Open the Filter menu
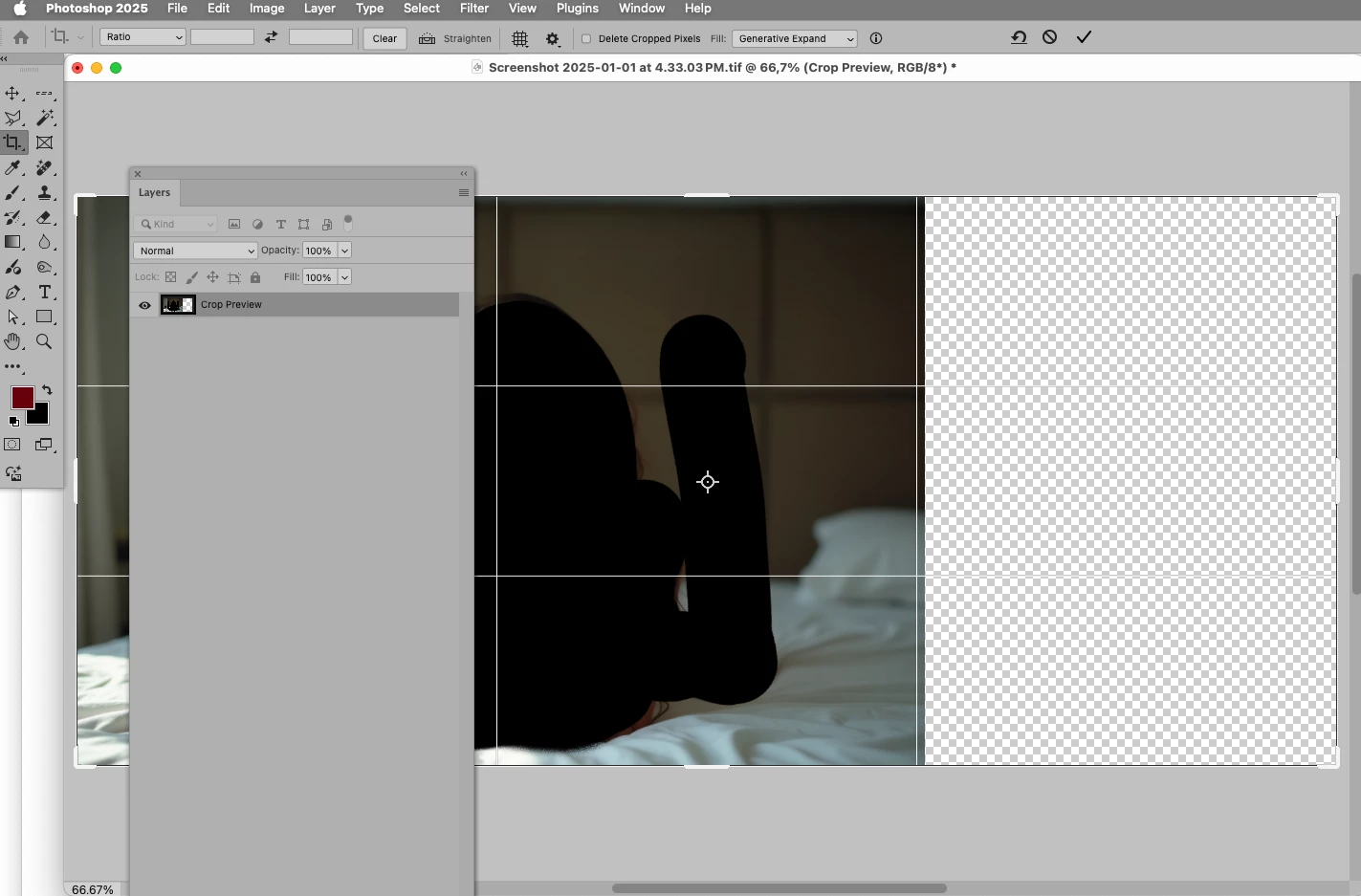This screenshot has width=1361, height=896. [x=474, y=9]
